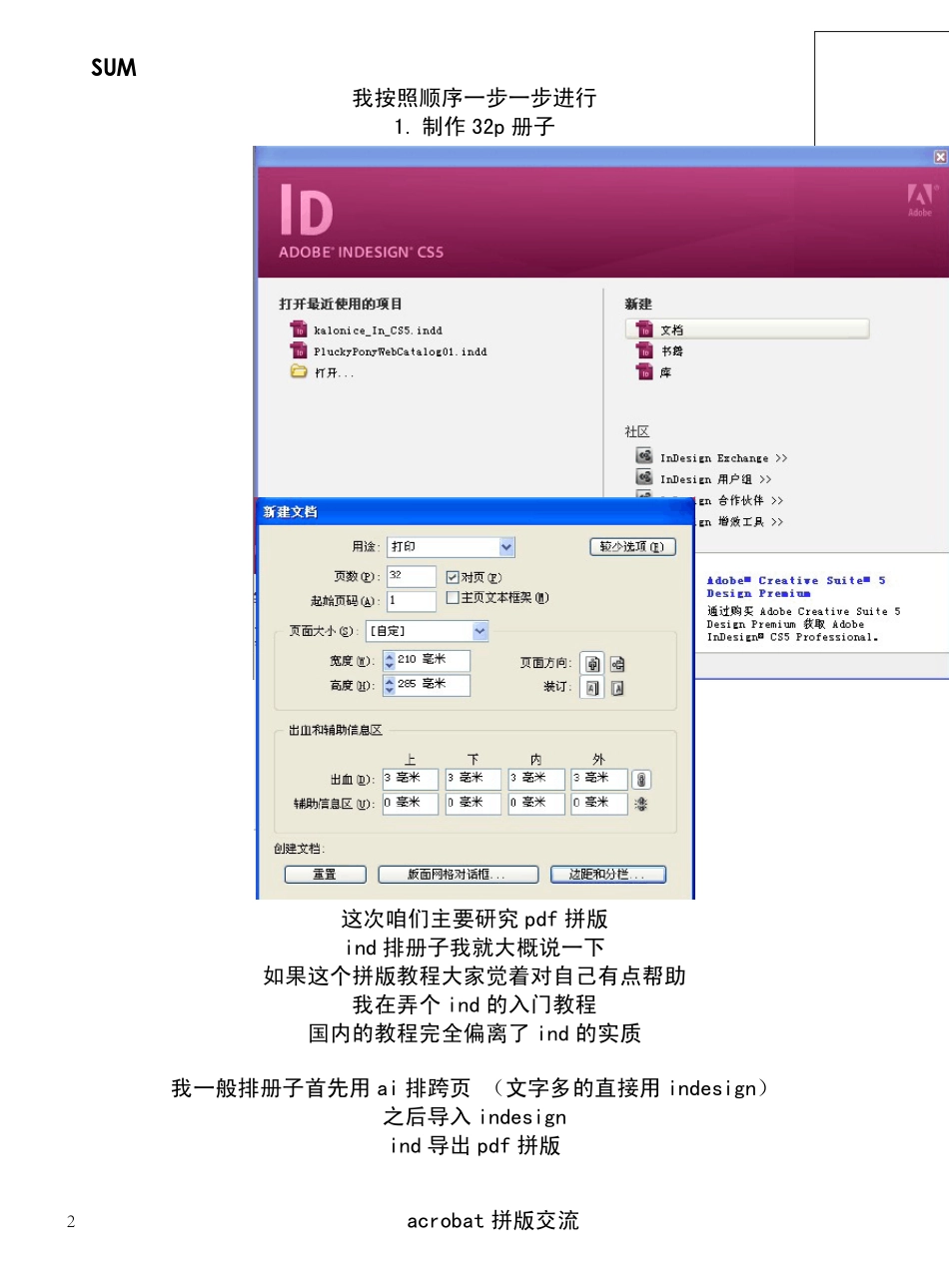Click the InDesign icon beside PluckyPonyWebCatalog01.indd
Screen dimensions: 949x1288
[299, 350]
